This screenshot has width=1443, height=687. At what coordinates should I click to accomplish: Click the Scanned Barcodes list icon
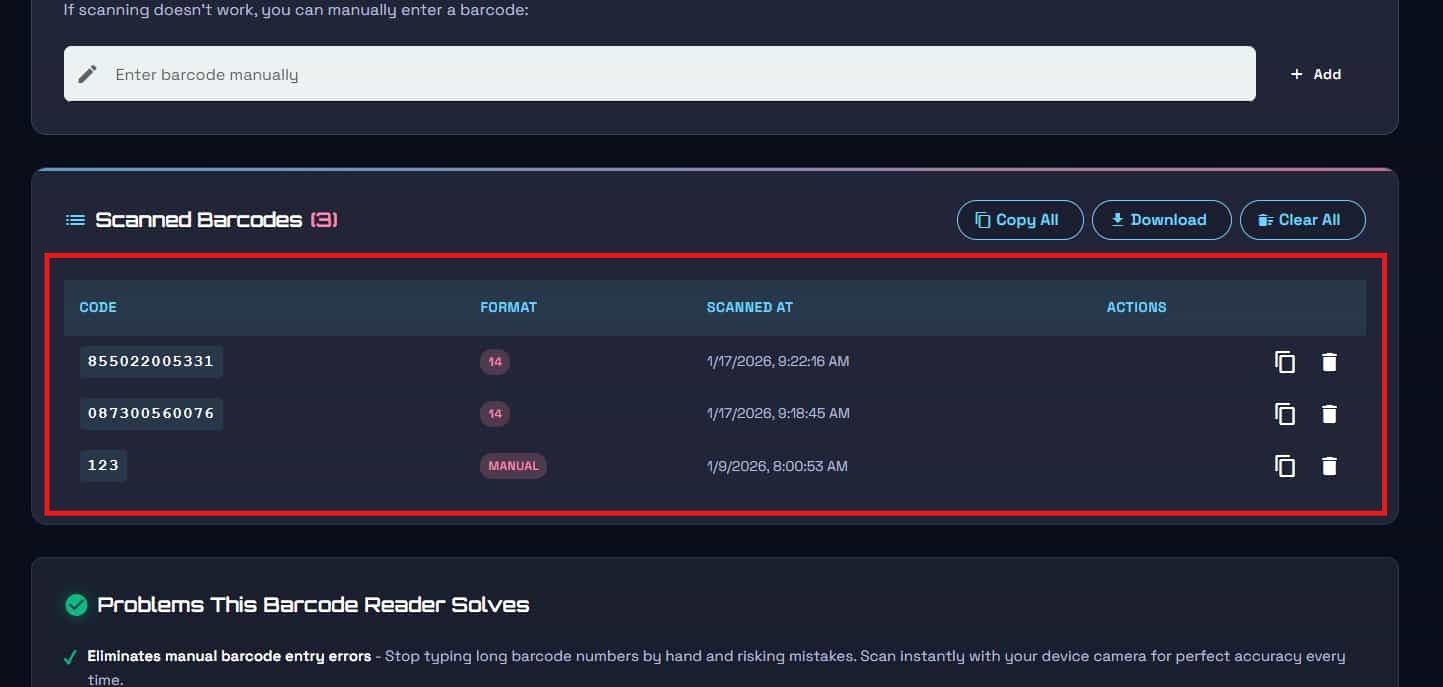[75, 220]
